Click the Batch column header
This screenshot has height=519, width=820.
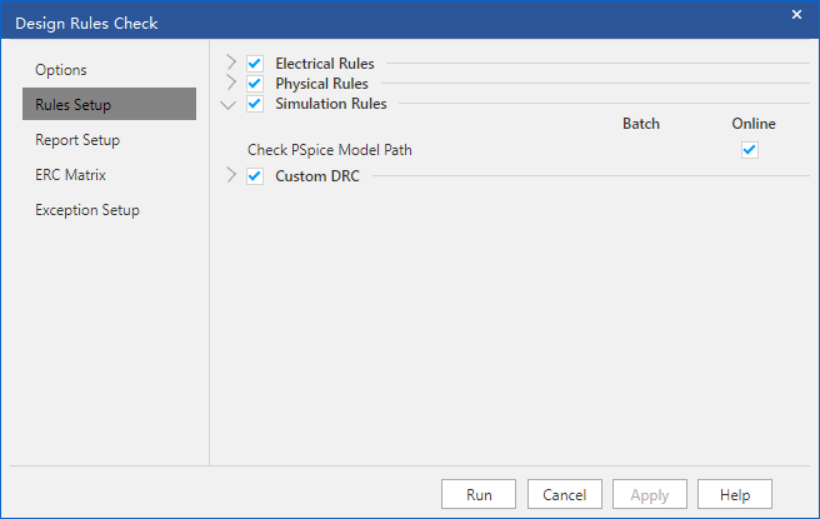point(641,123)
